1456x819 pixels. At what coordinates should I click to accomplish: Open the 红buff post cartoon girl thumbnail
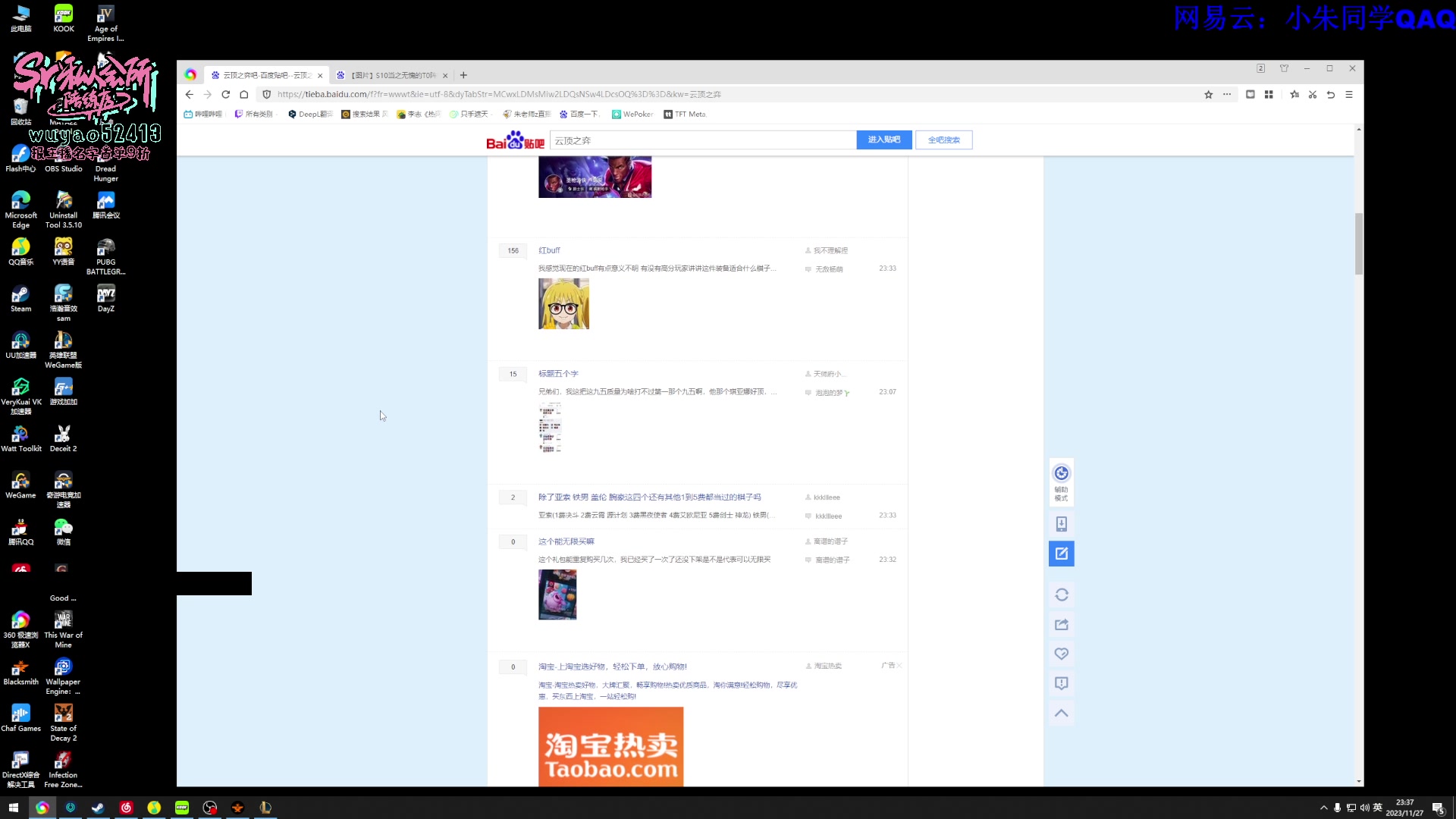pyautogui.click(x=563, y=303)
